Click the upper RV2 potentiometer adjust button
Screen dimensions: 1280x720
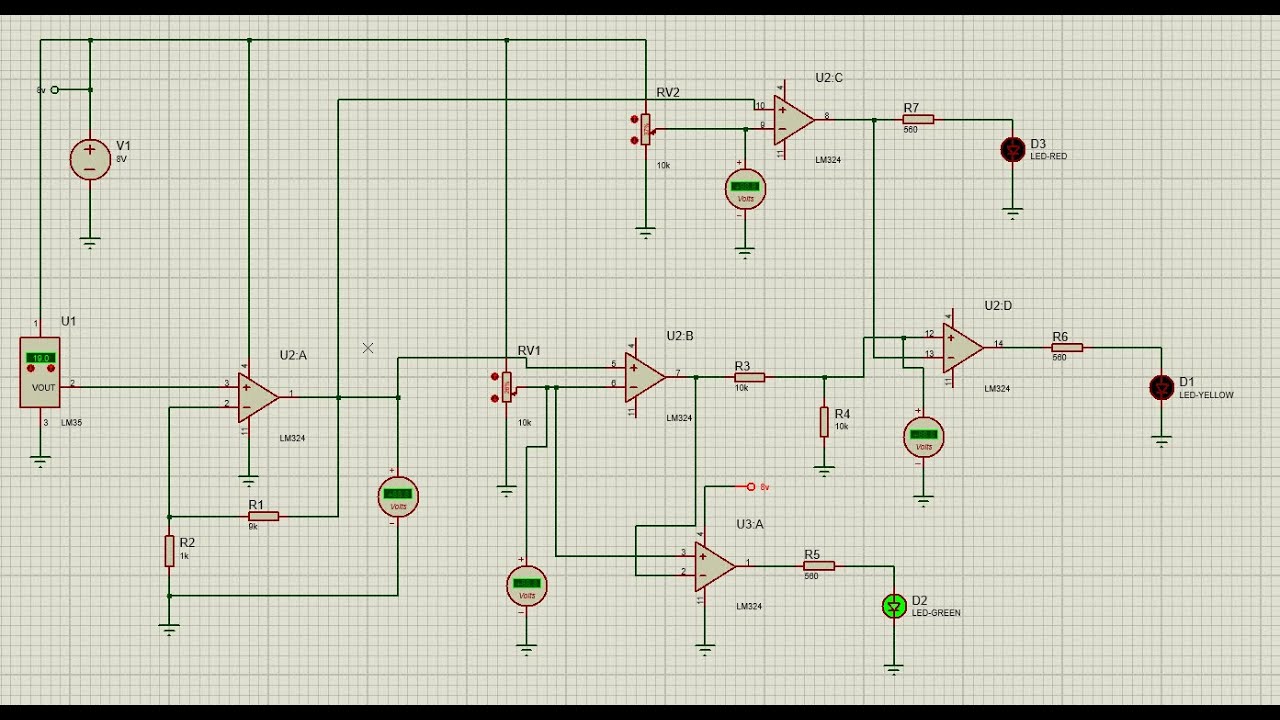pyautogui.click(x=634, y=119)
